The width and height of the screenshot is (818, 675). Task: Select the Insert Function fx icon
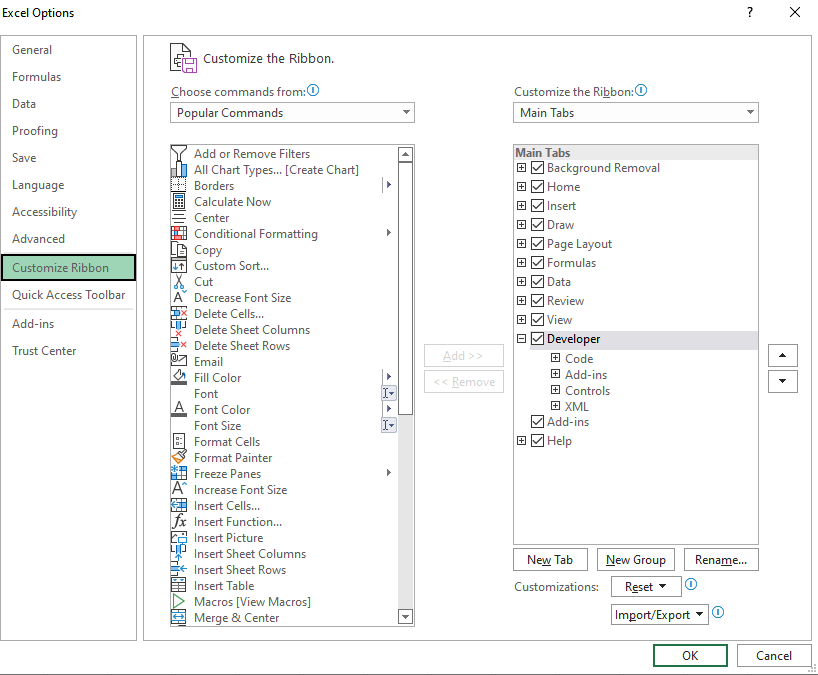(x=179, y=522)
